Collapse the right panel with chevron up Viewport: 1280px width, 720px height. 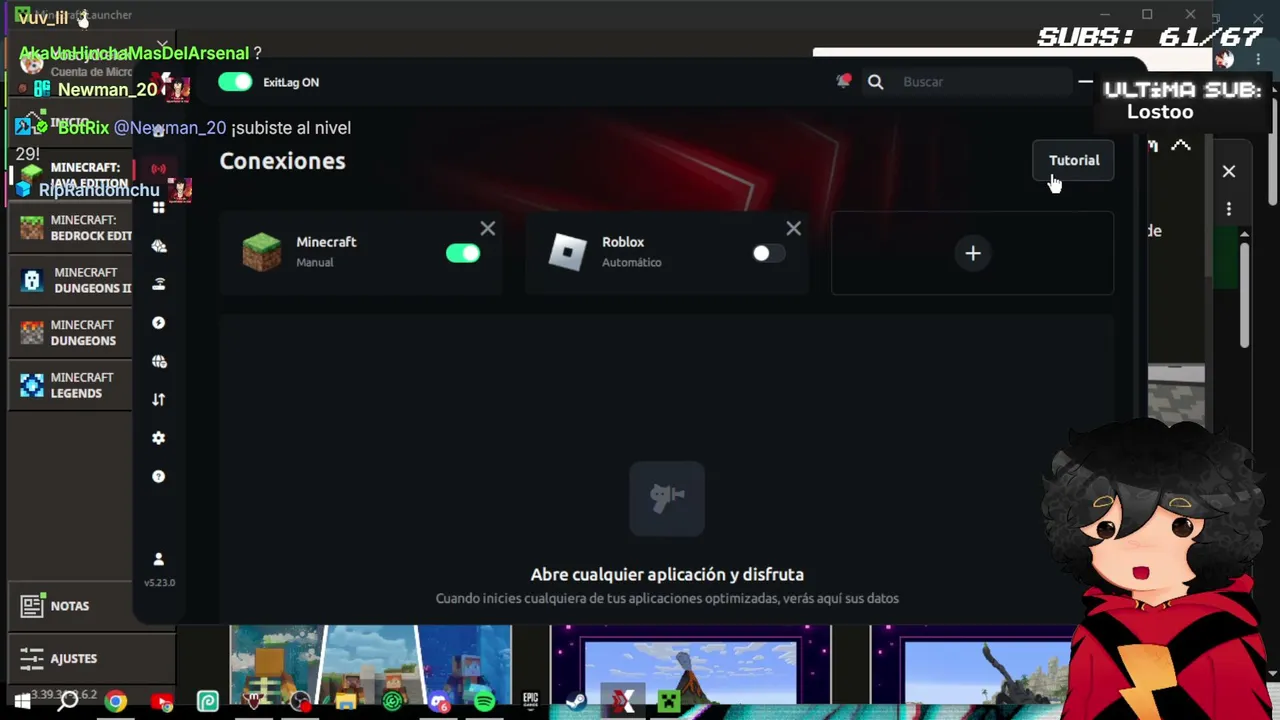pyautogui.click(x=1181, y=146)
